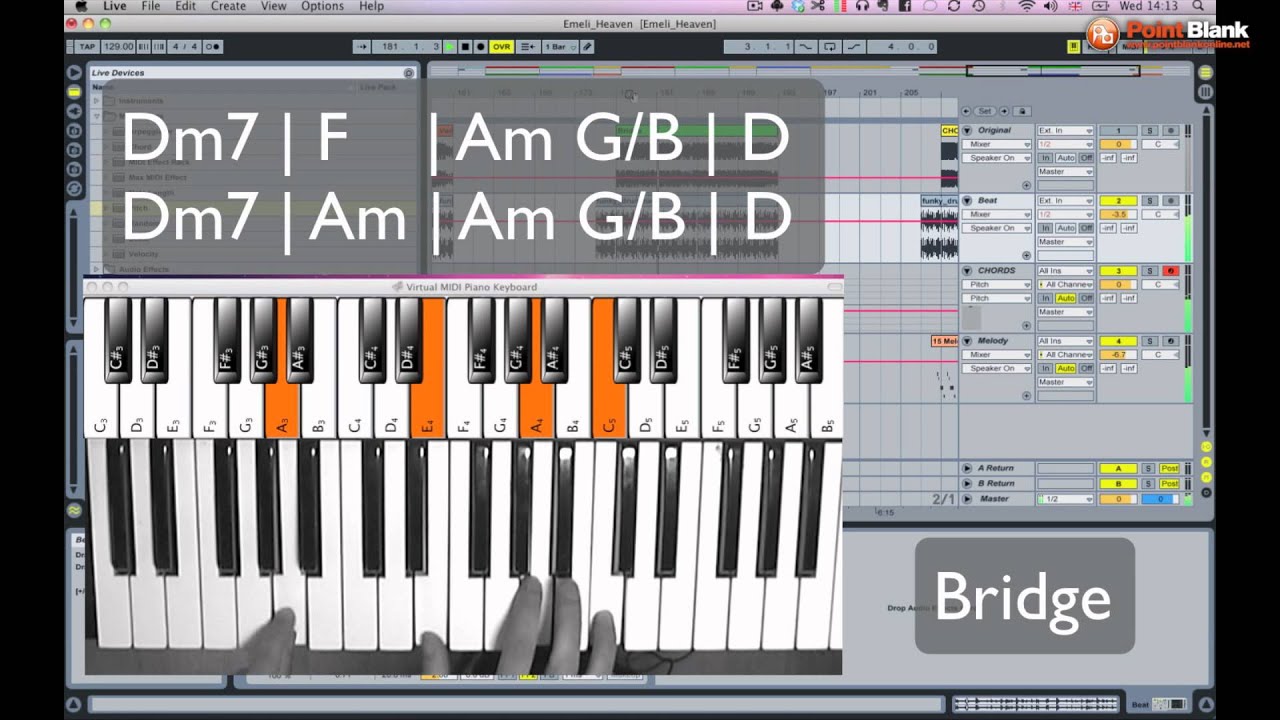
Task: Select the yellow Live Devices browser icon
Action: 73,91
